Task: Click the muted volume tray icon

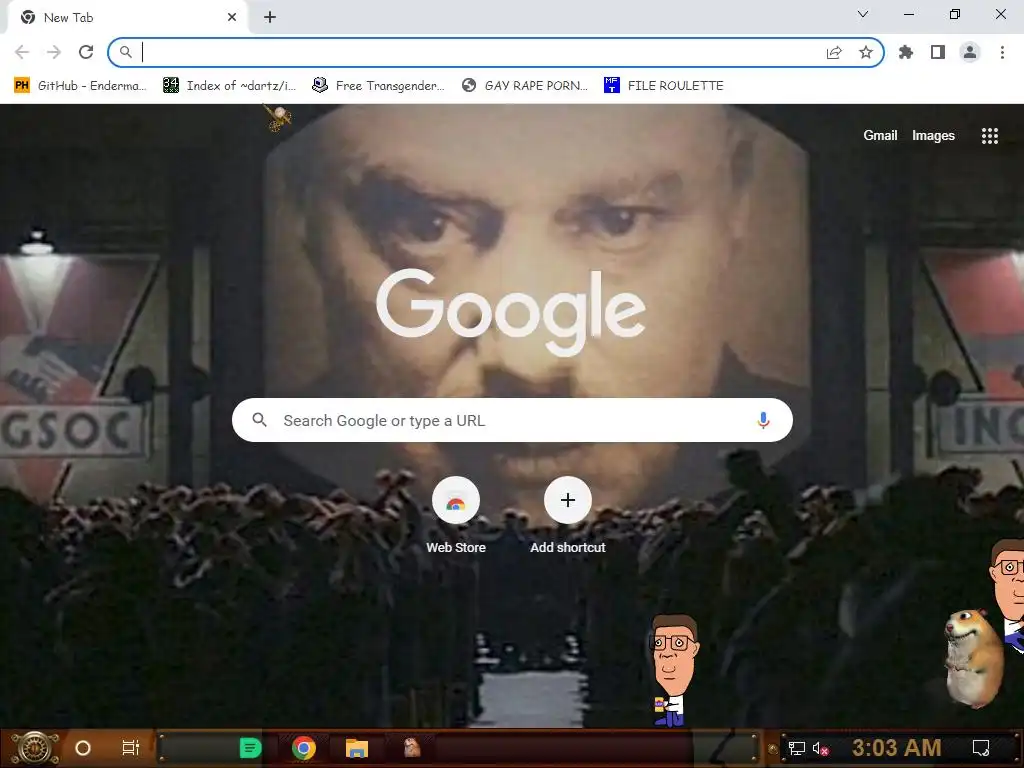Action: click(x=820, y=748)
